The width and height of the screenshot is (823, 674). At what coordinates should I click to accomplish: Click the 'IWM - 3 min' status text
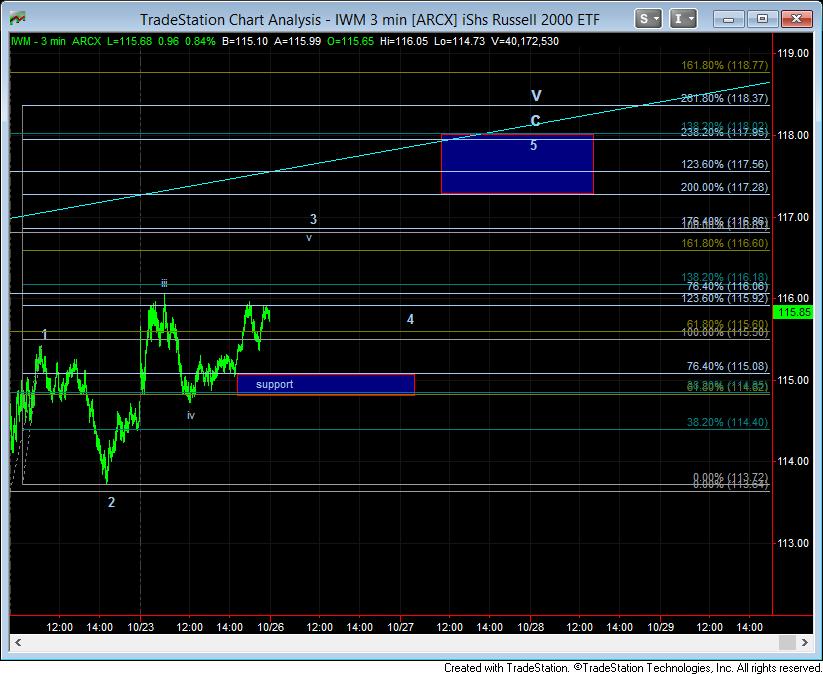(38, 41)
